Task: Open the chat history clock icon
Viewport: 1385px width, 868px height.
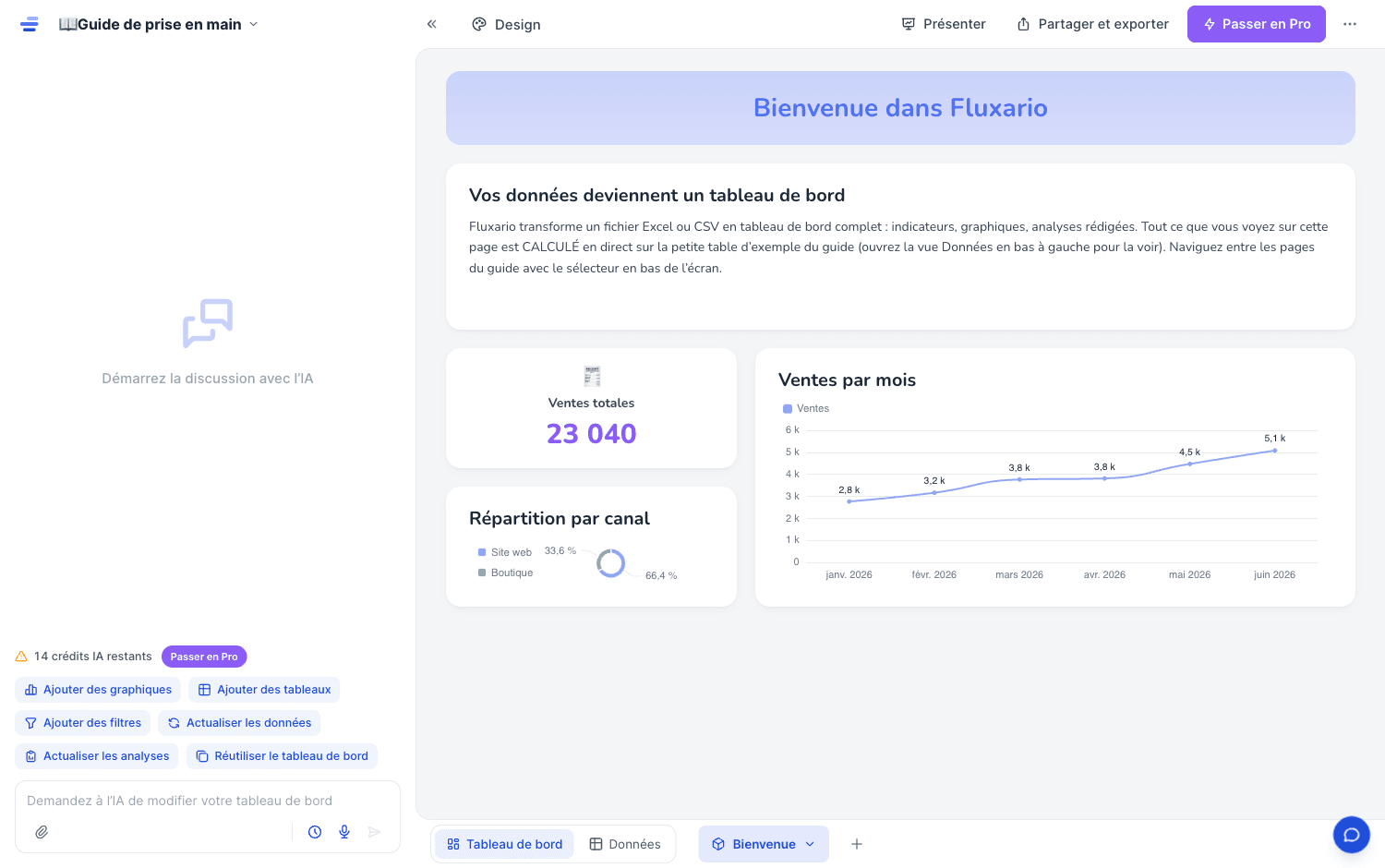Action: tap(315, 832)
